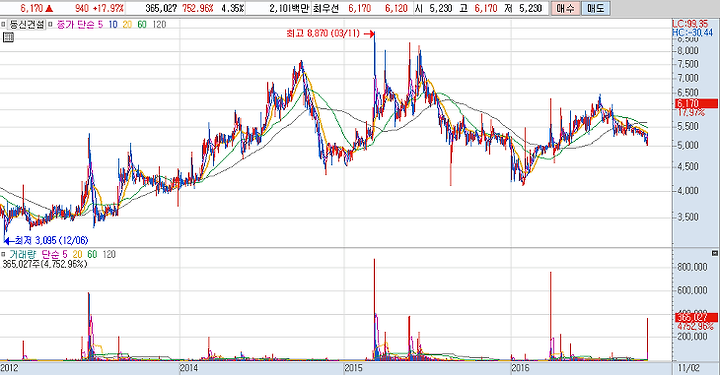Image resolution: width=720 pixels, height=375 pixels.
Task: Click the 11/02 date label at bottom right
Action: point(688,368)
